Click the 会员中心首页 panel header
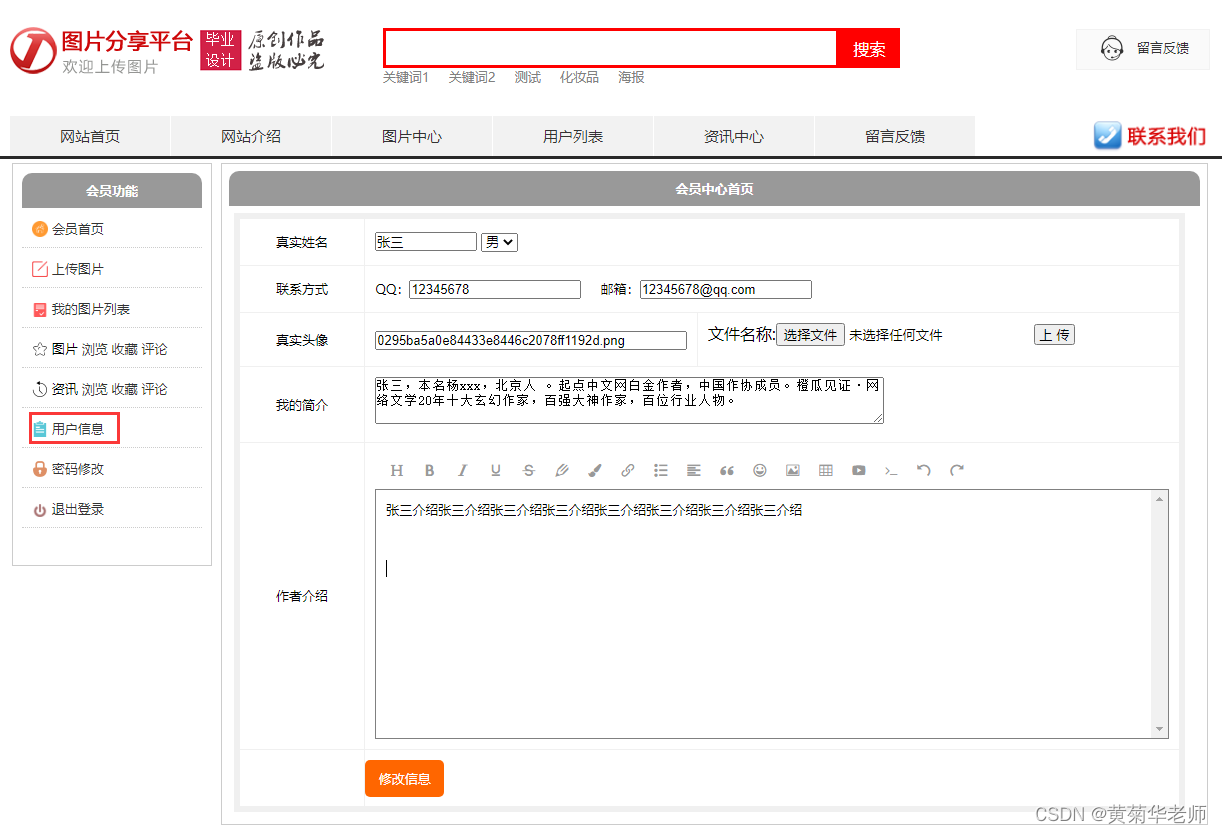 click(x=714, y=189)
